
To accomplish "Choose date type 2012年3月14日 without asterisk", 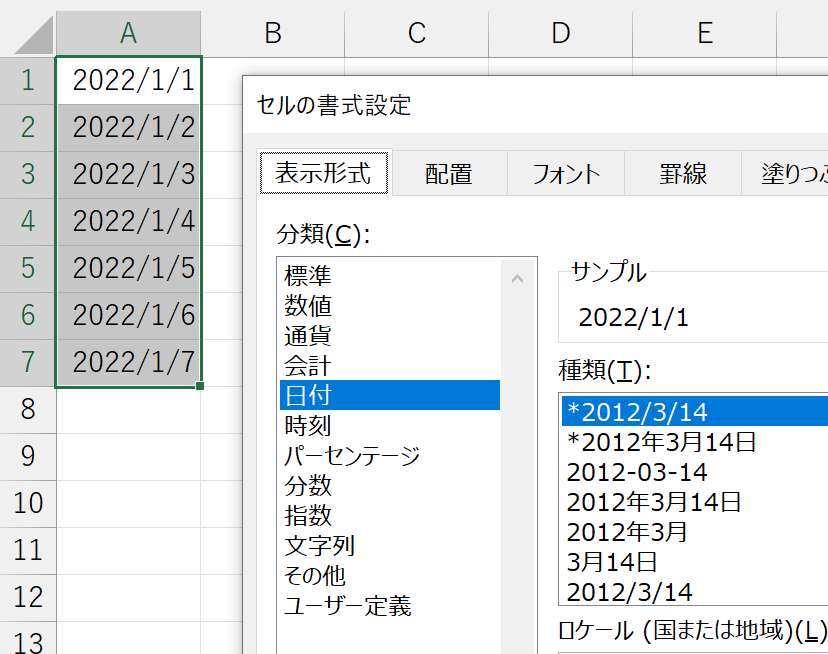I will click(694, 502).
